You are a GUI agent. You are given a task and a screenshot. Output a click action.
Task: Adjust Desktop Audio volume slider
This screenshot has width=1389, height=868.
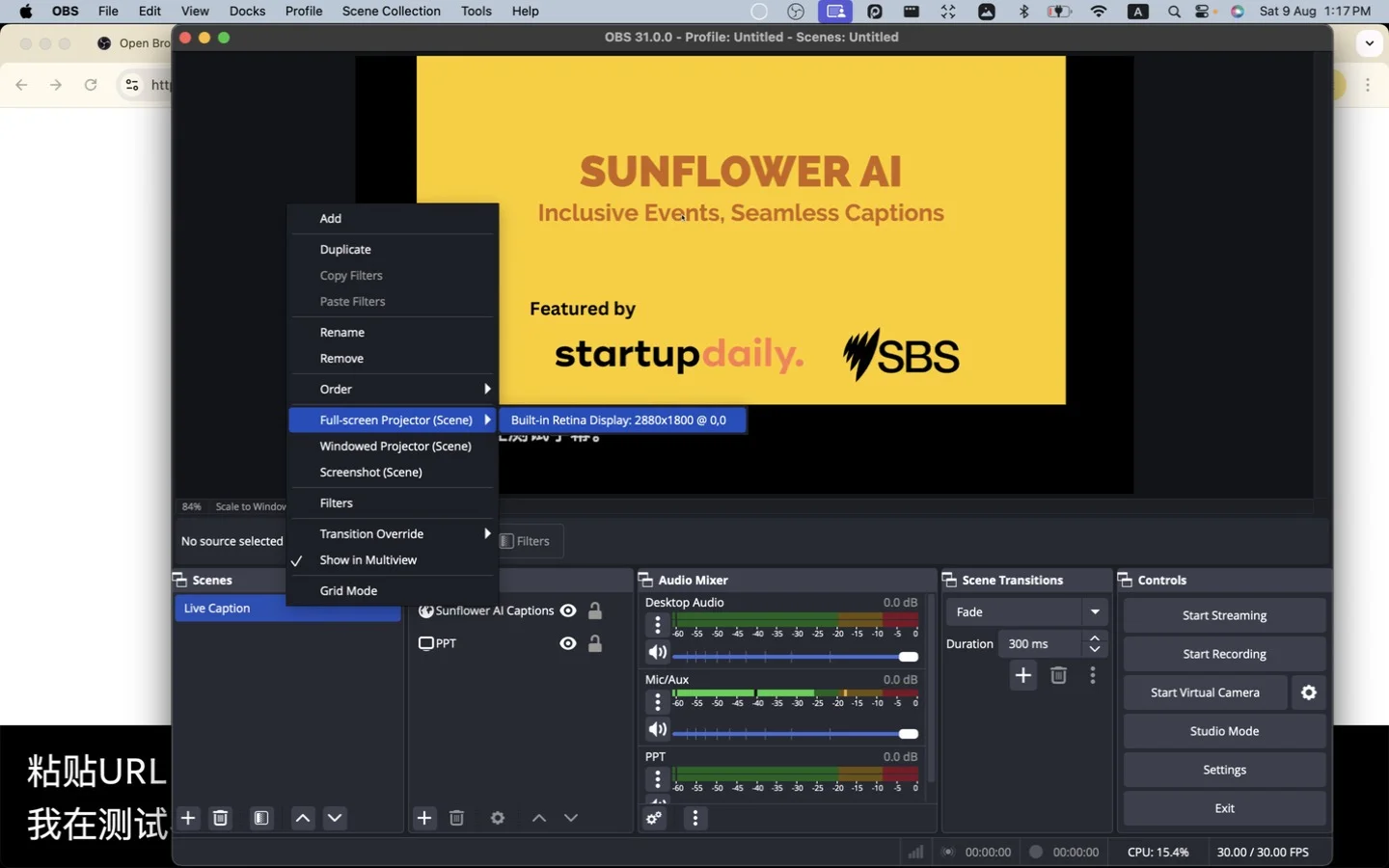click(x=796, y=657)
